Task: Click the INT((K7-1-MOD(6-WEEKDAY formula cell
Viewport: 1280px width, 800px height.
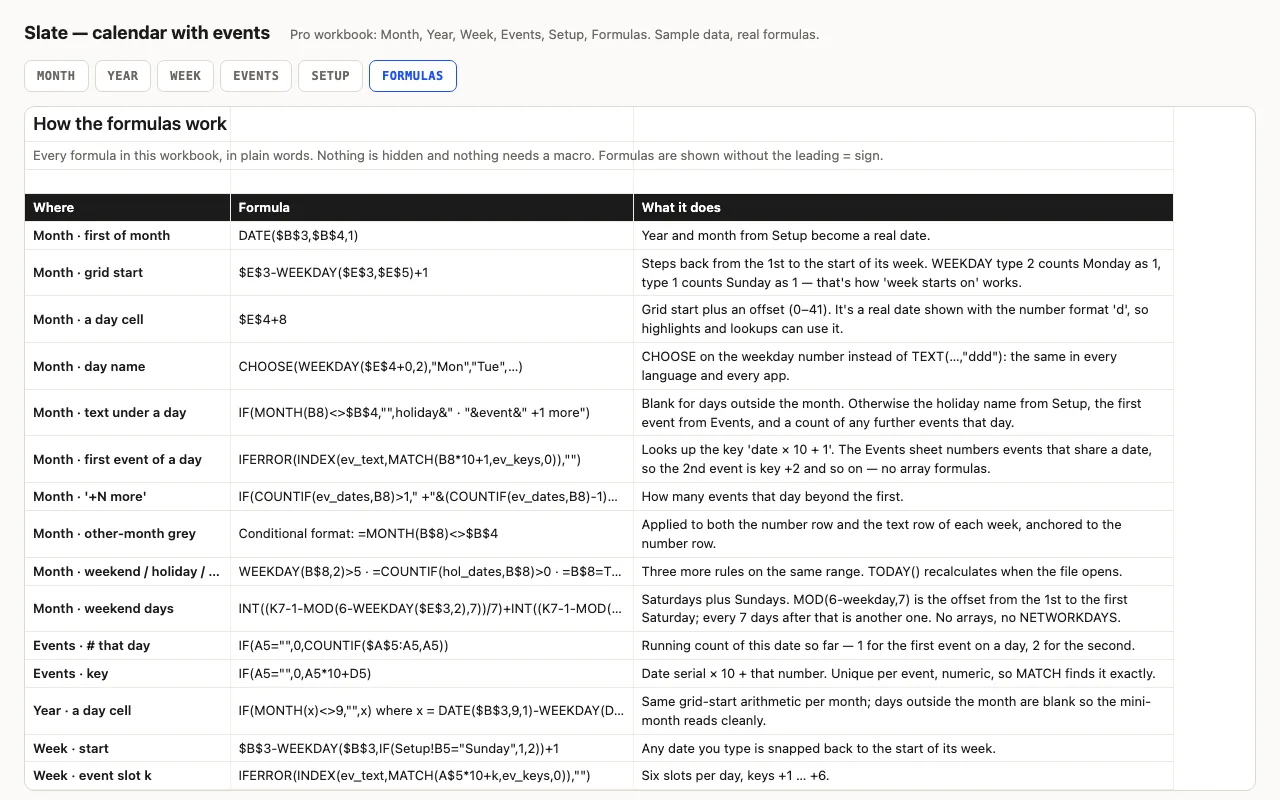Action: pyautogui.click(x=432, y=608)
